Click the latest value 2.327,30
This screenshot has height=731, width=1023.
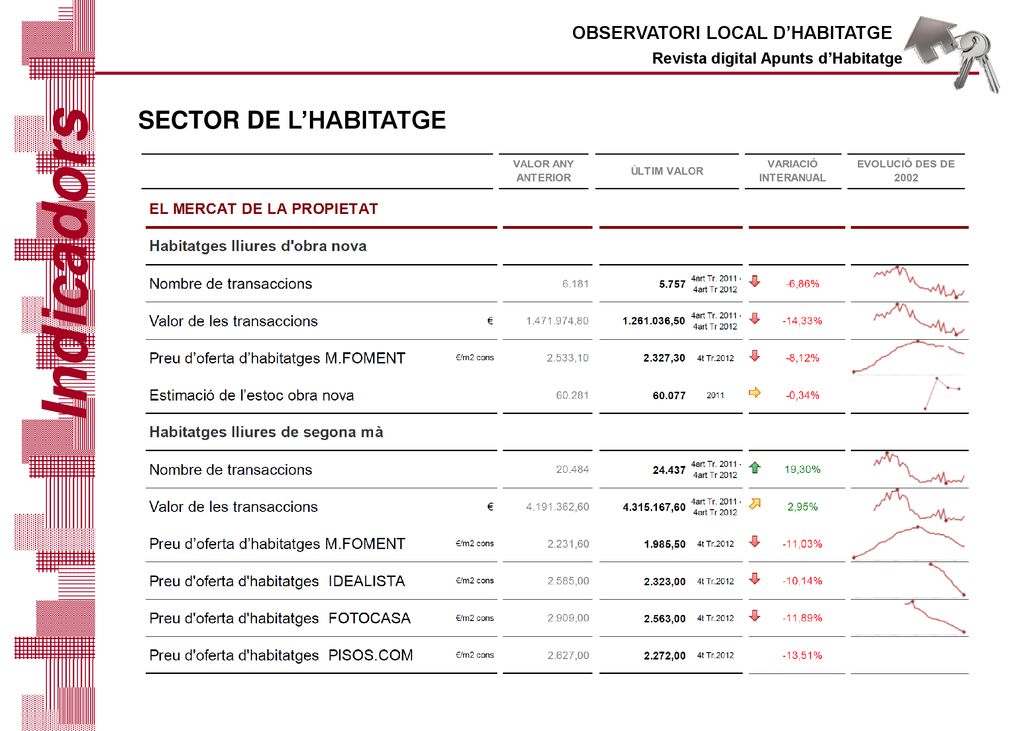(x=664, y=358)
